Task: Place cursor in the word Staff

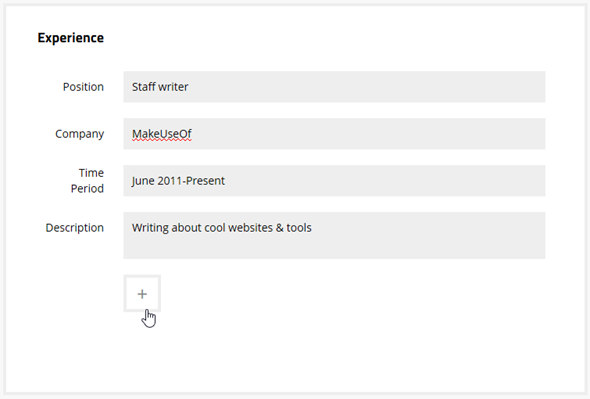Action: [144, 87]
